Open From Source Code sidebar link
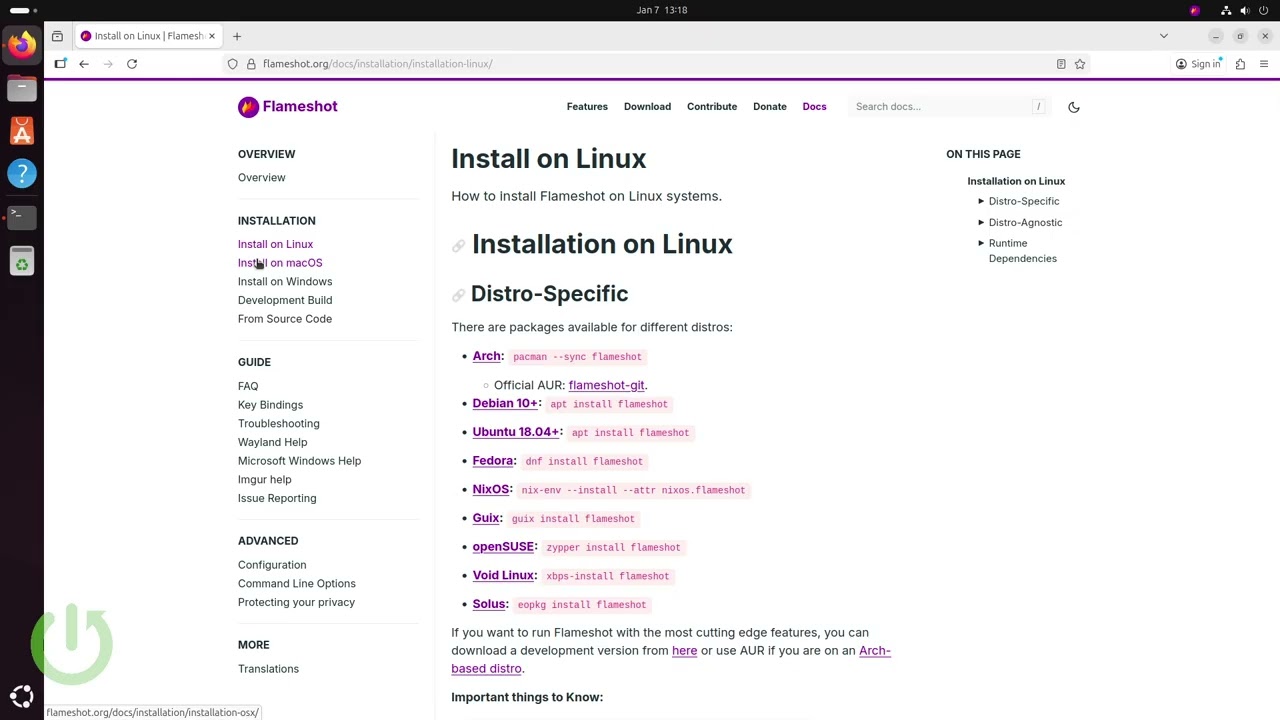This screenshot has height=720, width=1280. pyautogui.click(x=285, y=319)
